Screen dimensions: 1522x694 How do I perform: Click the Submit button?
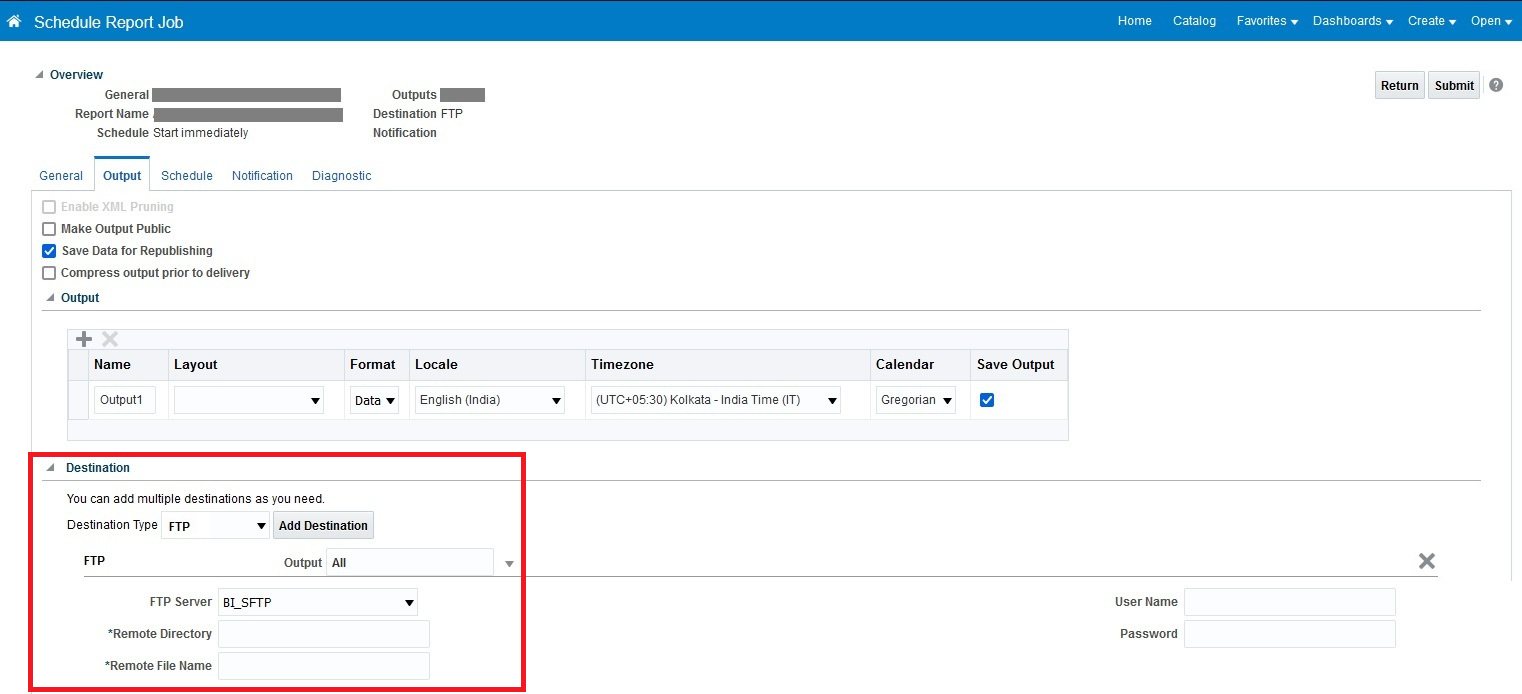(x=1454, y=85)
